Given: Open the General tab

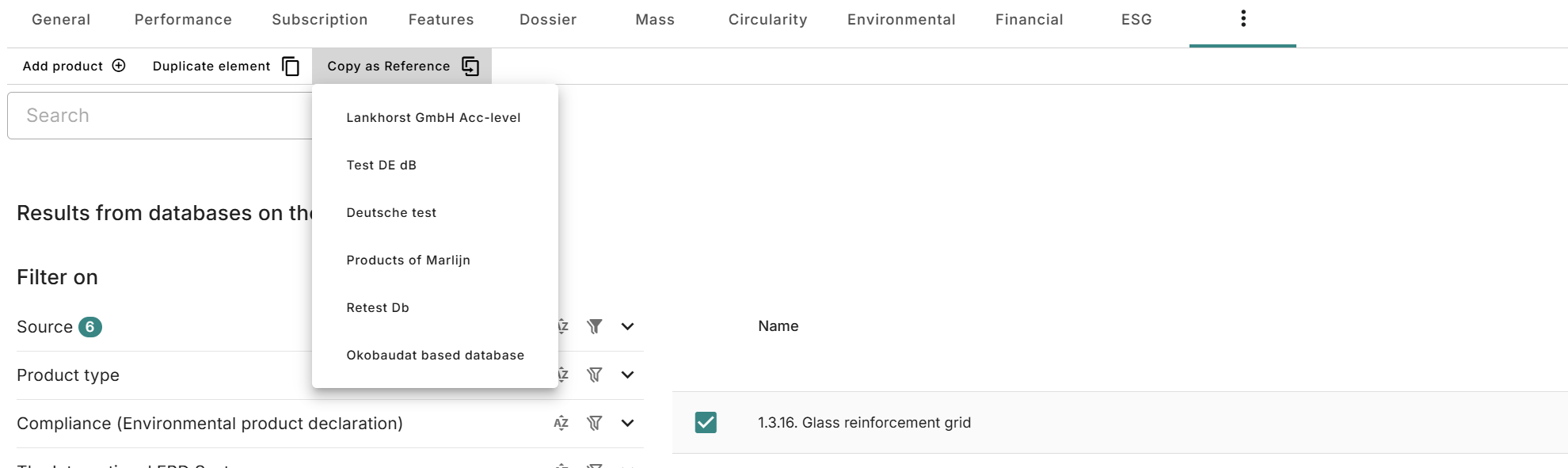Looking at the screenshot, I should click(61, 20).
